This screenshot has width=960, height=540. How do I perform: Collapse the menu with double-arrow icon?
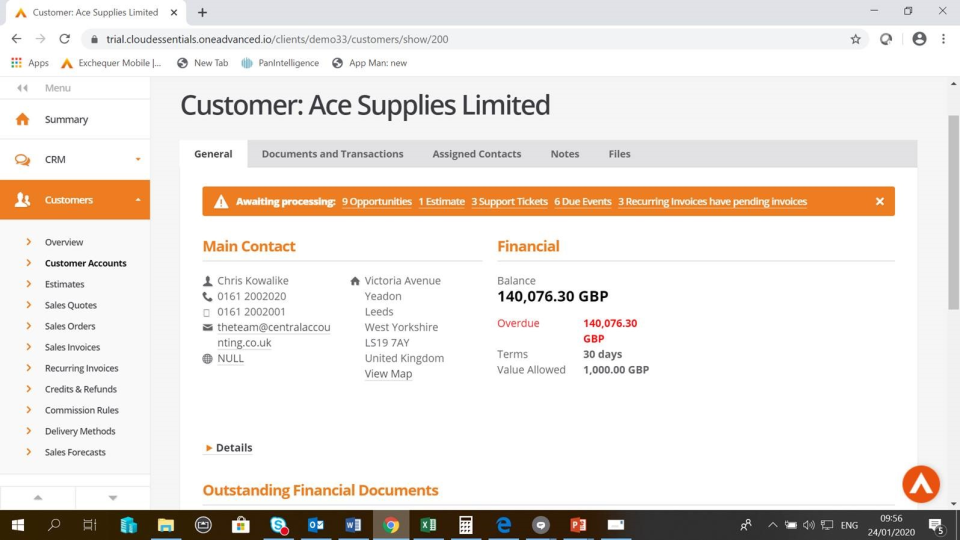coord(23,88)
